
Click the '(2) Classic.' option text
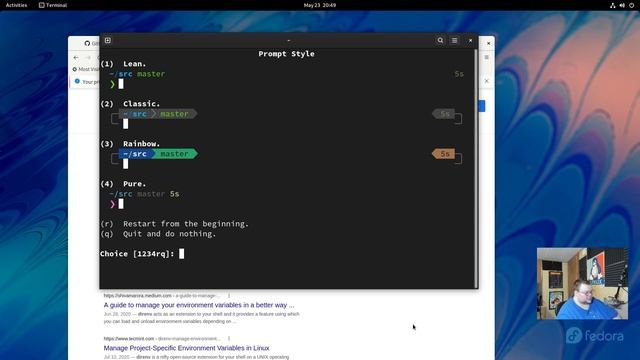click(x=130, y=104)
